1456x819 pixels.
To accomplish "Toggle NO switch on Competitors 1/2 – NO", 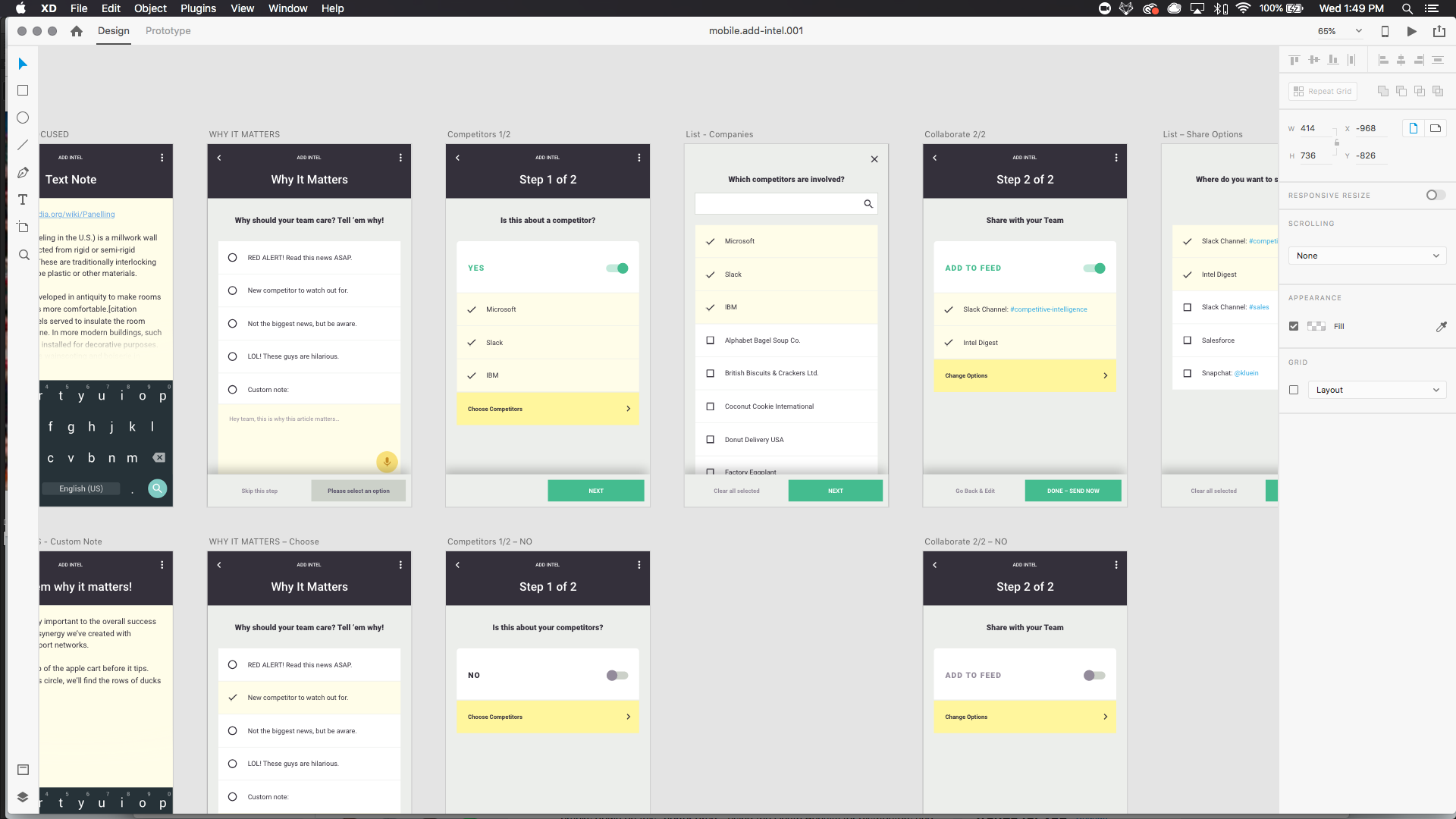I will (617, 676).
